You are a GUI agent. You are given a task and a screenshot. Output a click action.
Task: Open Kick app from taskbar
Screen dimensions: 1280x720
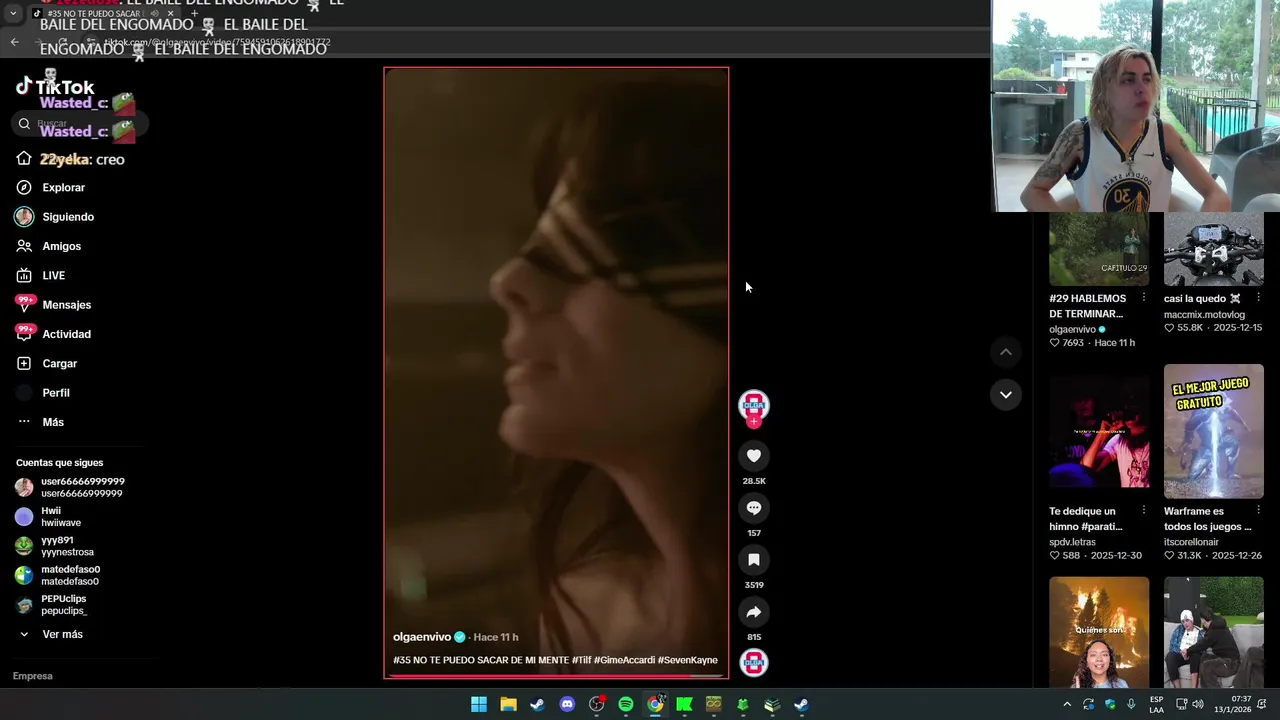pos(684,704)
